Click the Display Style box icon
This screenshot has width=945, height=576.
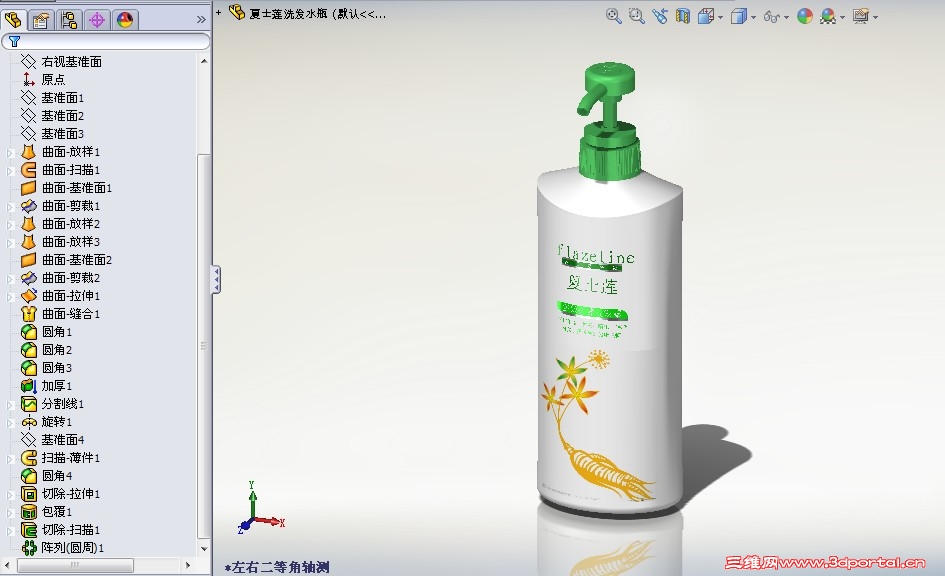[x=738, y=16]
